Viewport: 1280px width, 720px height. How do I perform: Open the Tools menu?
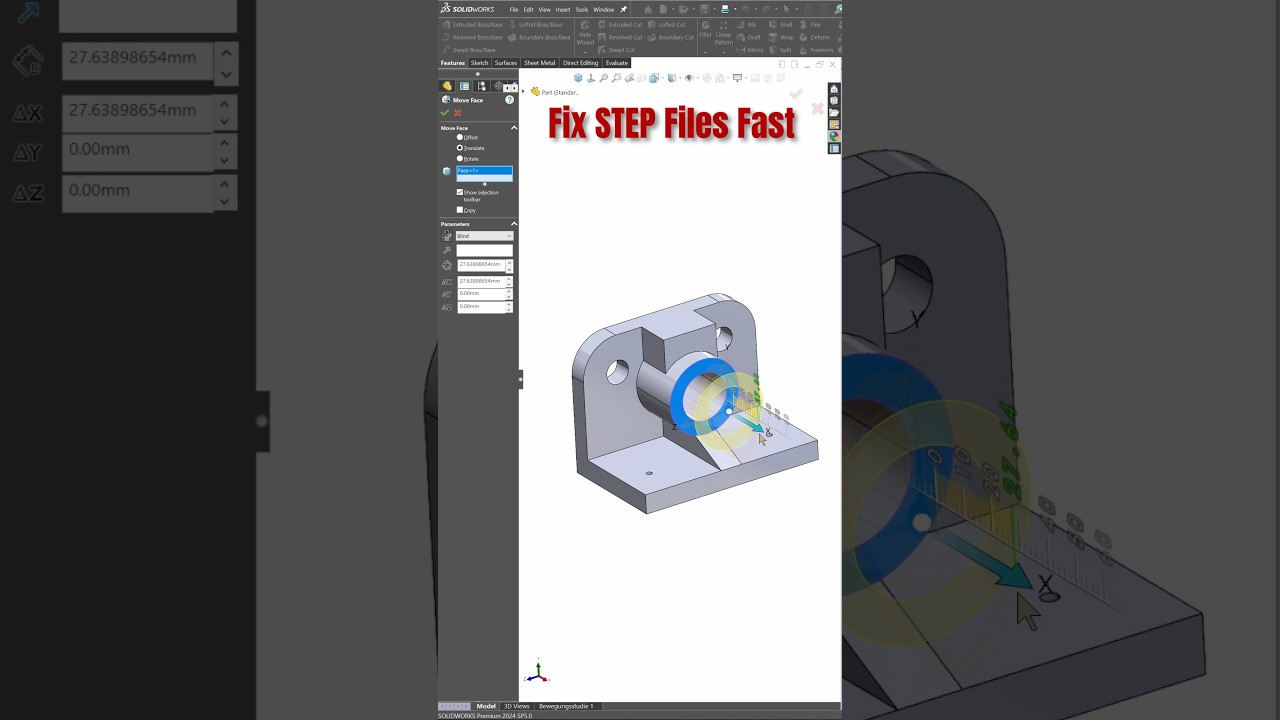pyautogui.click(x=582, y=9)
